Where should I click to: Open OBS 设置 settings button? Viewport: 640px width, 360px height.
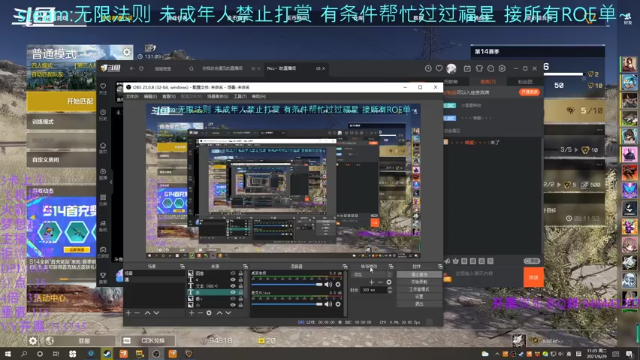click(x=419, y=297)
